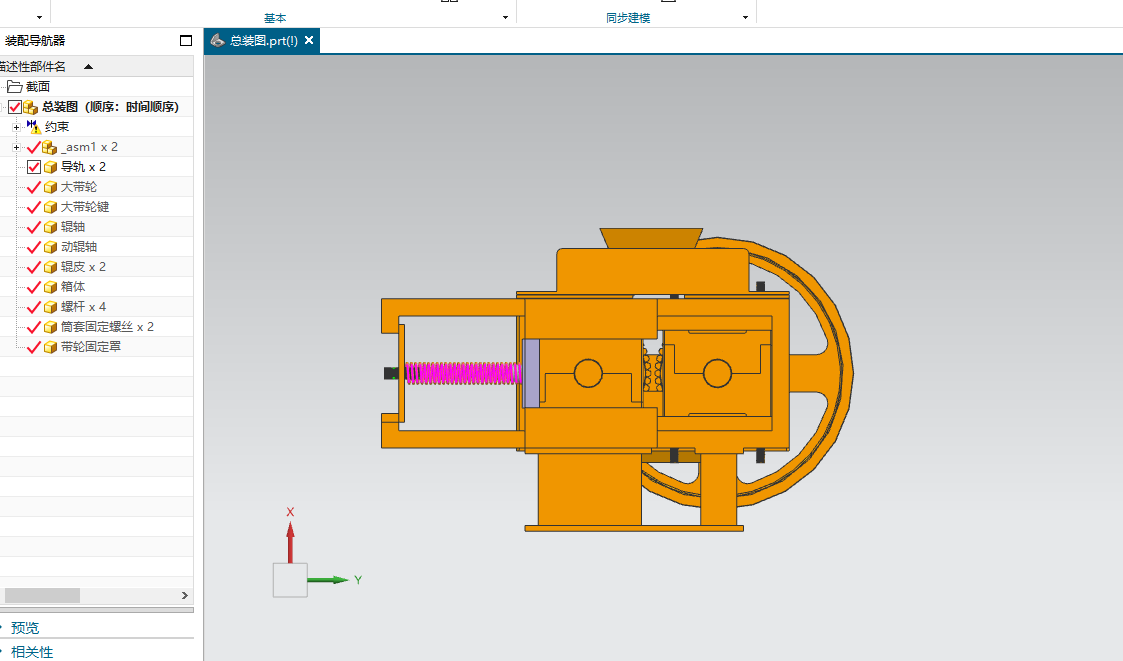
Task: Toggle visibility check of _asm1 x 2
Action: point(33,148)
